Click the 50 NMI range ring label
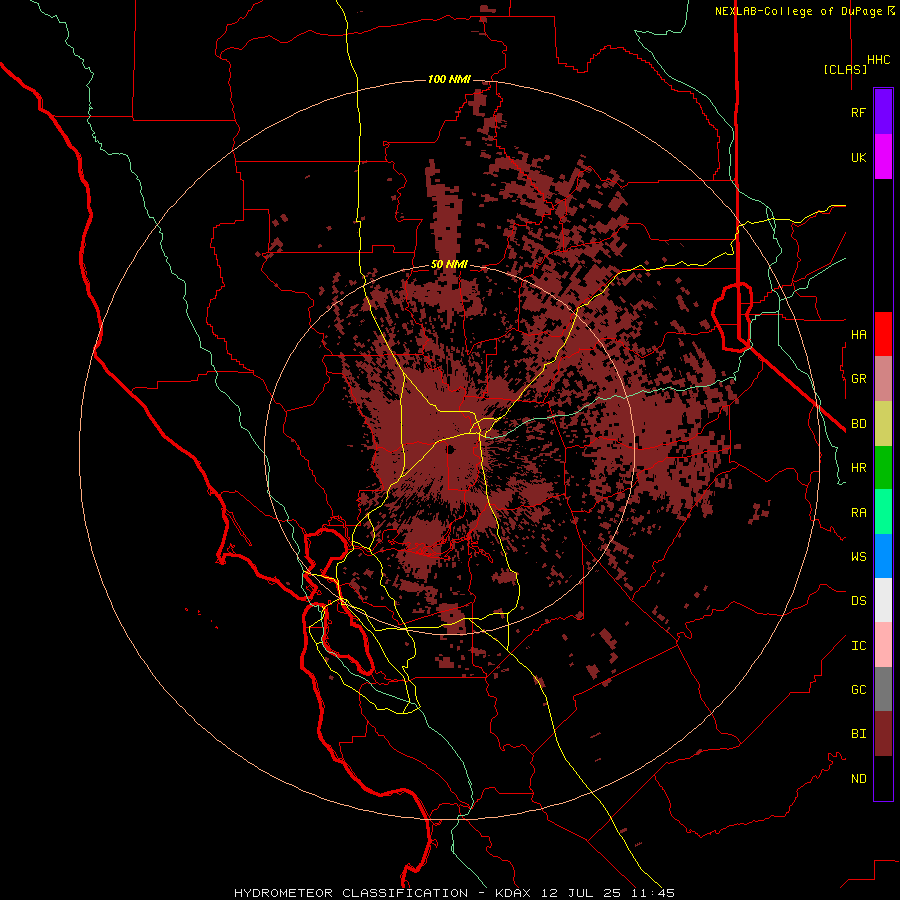Image resolution: width=900 pixels, height=900 pixels. pos(449,264)
